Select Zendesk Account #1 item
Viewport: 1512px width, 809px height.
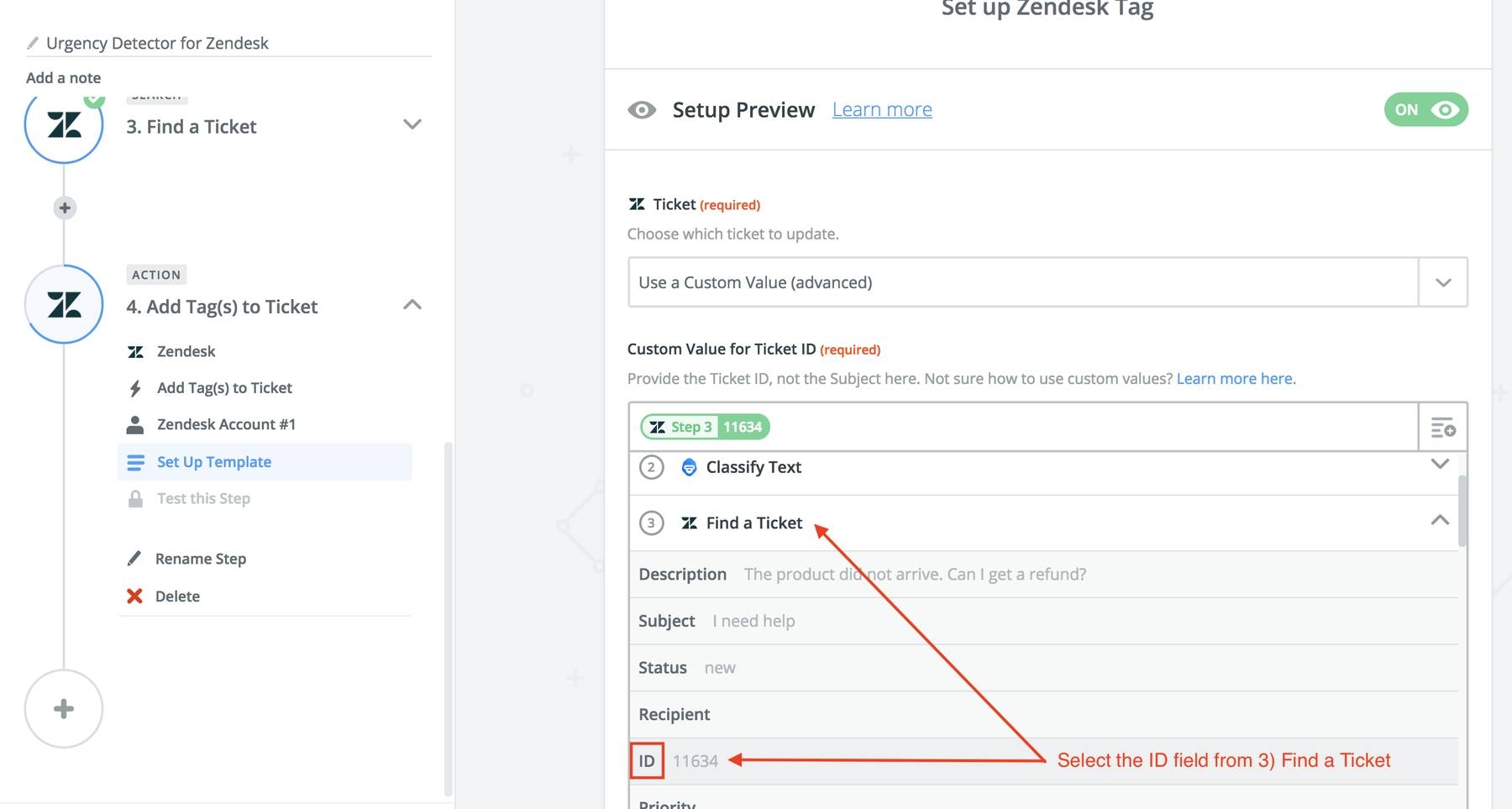[x=226, y=424]
